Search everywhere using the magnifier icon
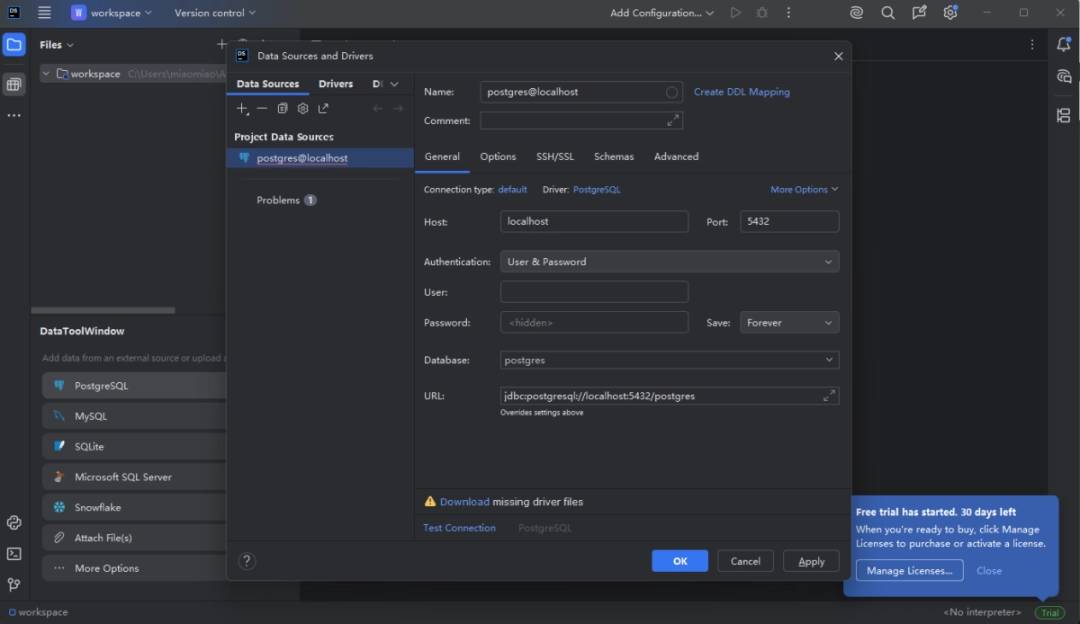Viewport: 1080px width, 624px height. (x=887, y=13)
